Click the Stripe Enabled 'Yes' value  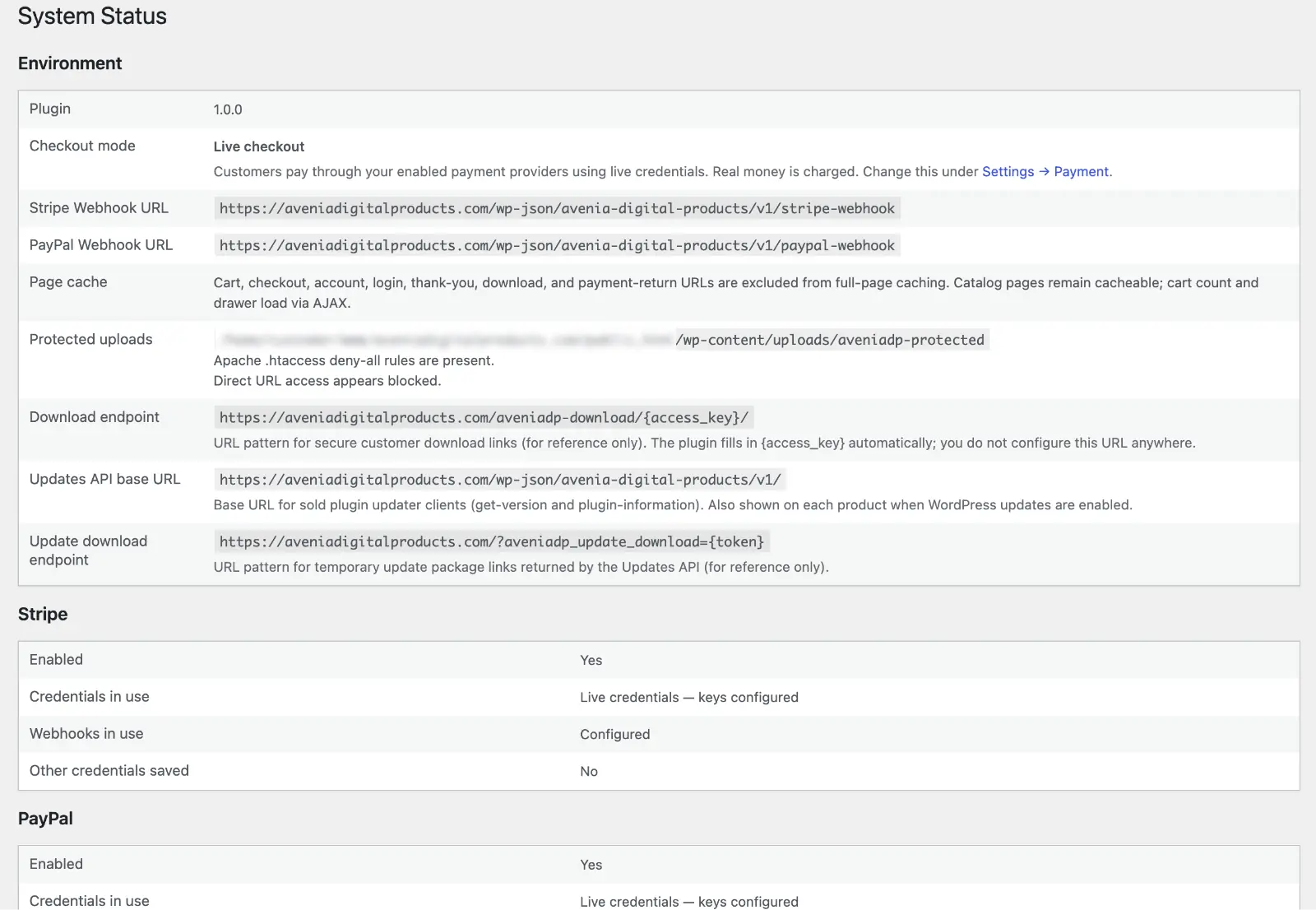(591, 660)
